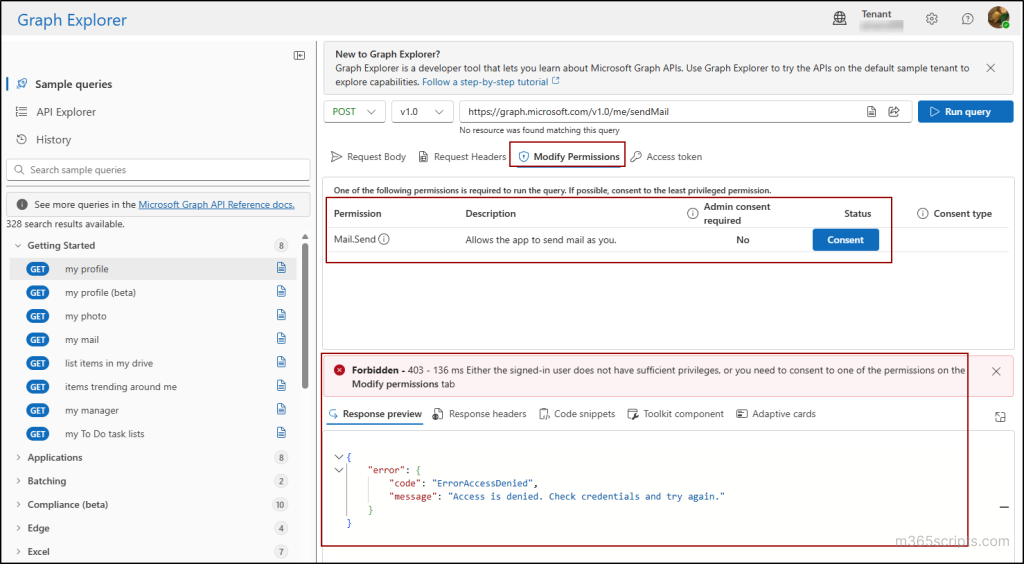Collapse the root JSON object in response
Viewport: 1024px width, 564px height.
click(338, 457)
